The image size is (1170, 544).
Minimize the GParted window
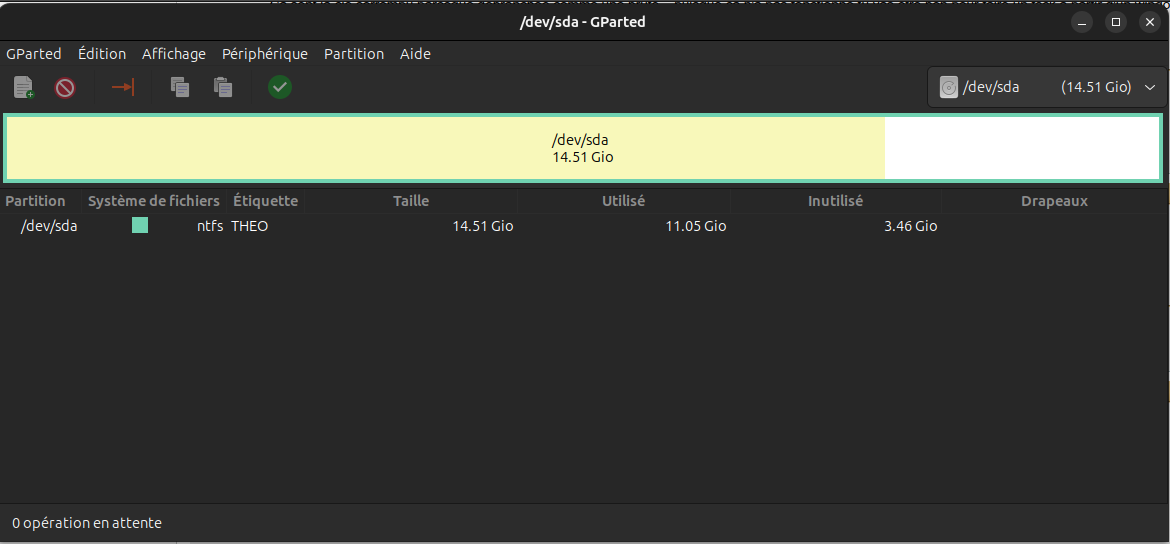[x=1082, y=22]
